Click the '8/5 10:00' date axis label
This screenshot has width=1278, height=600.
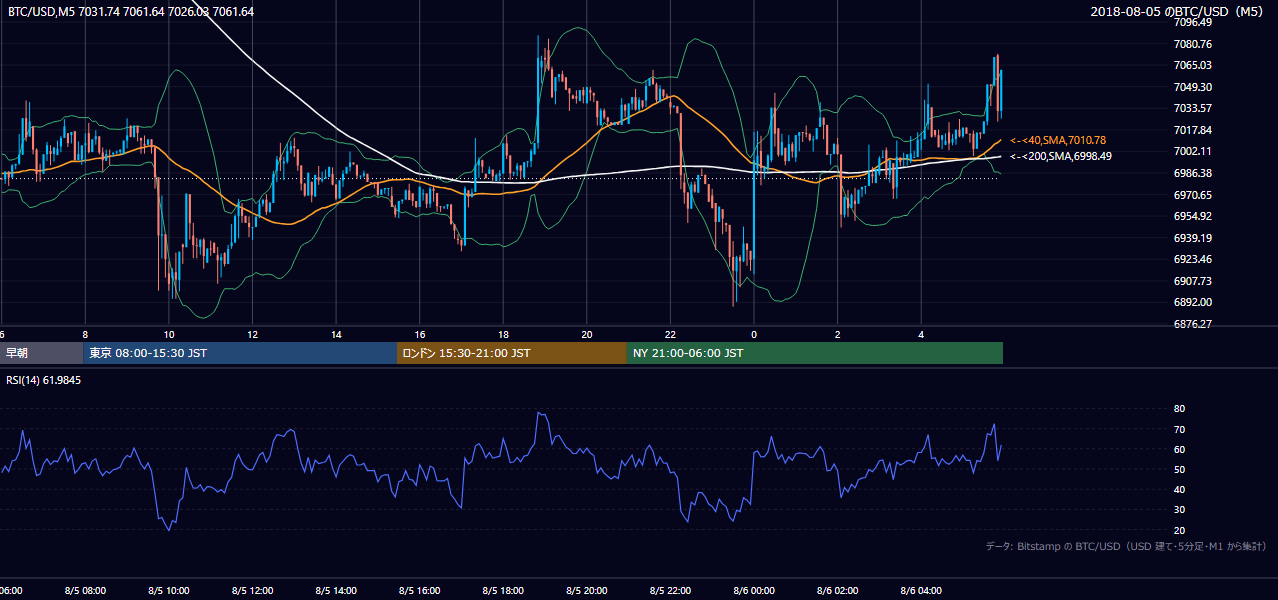click(169, 591)
